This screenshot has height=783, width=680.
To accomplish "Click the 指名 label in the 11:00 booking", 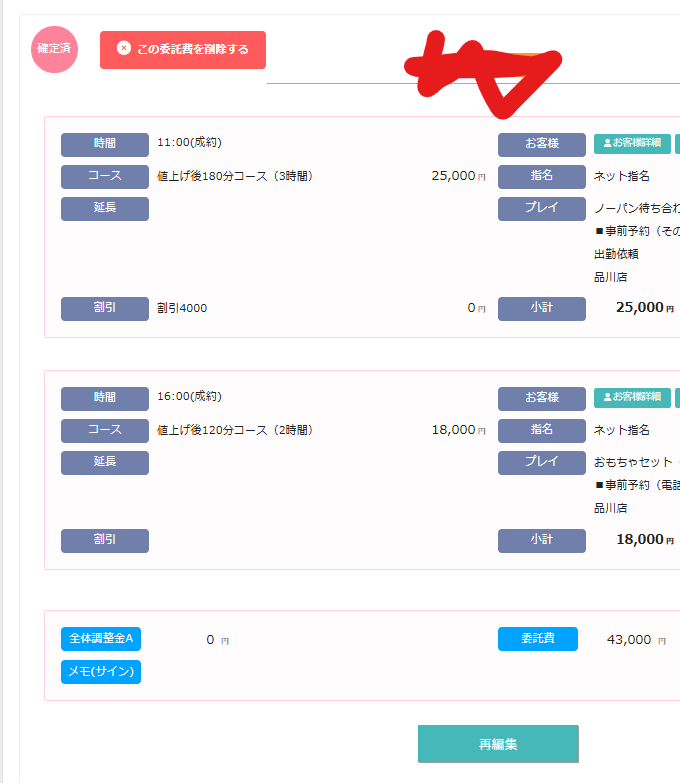I will tap(542, 176).
